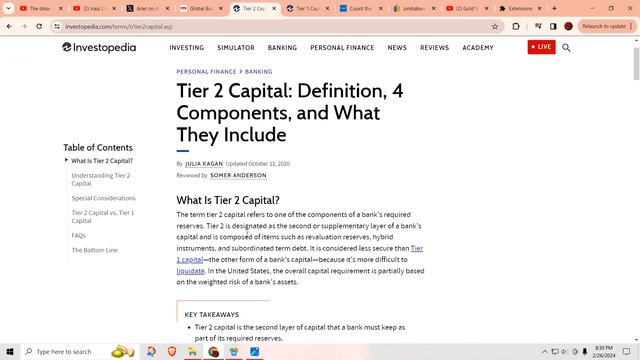Open the clock showing 8:20 PM
The height and width of the screenshot is (360, 640).
click(x=604, y=352)
